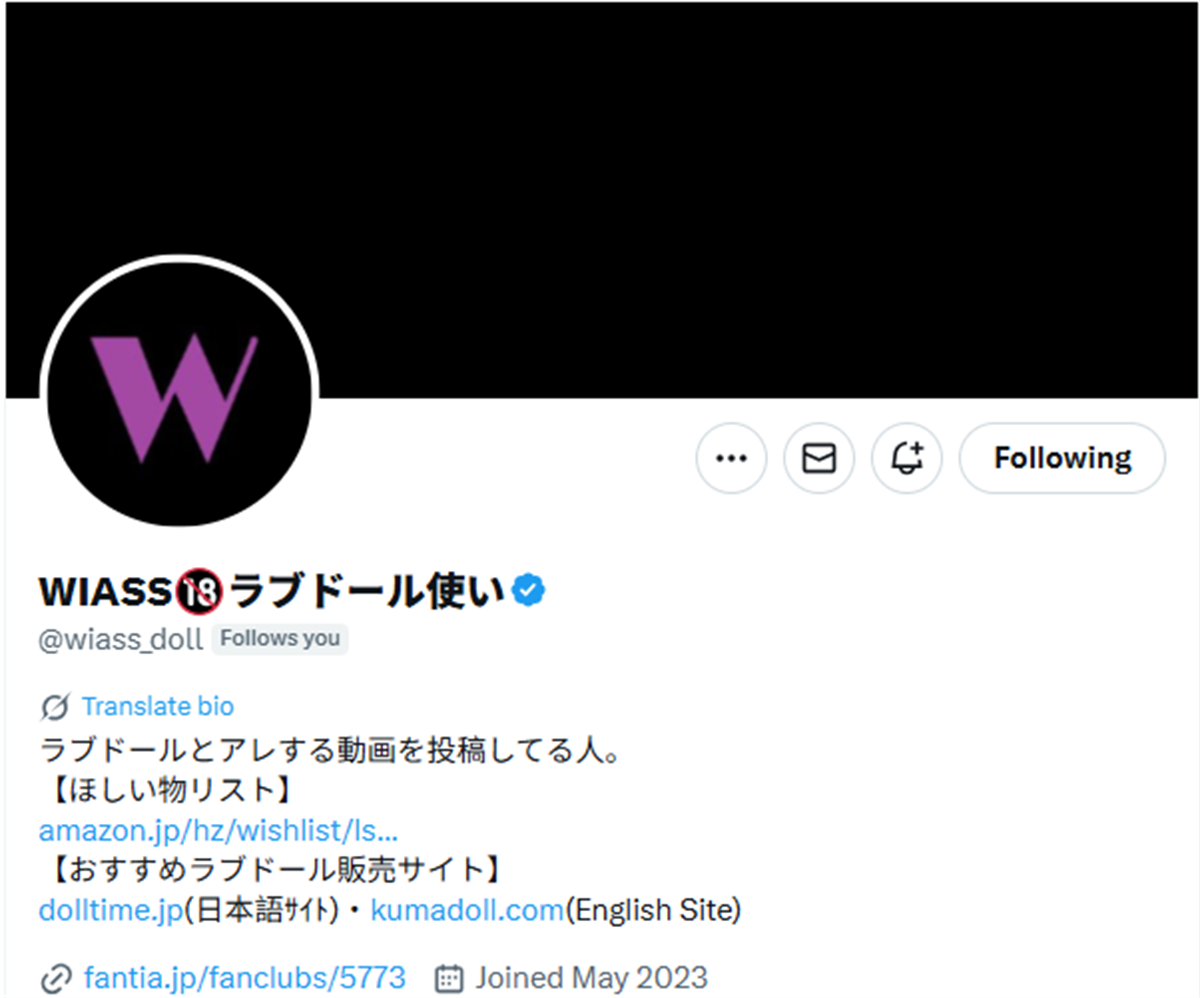Viewport: 1200px width, 998px height.
Task: Open the three-dot More options menu
Action: tap(731, 458)
